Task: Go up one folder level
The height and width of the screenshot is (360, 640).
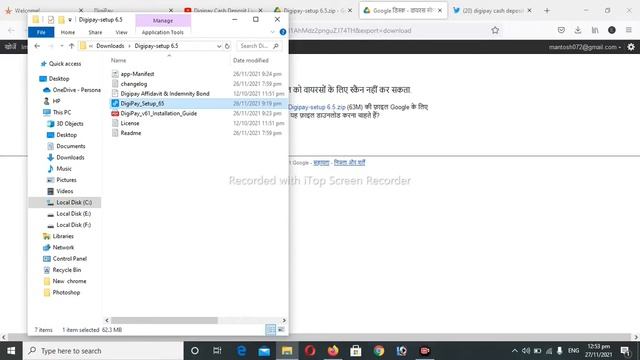Action: [71, 46]
